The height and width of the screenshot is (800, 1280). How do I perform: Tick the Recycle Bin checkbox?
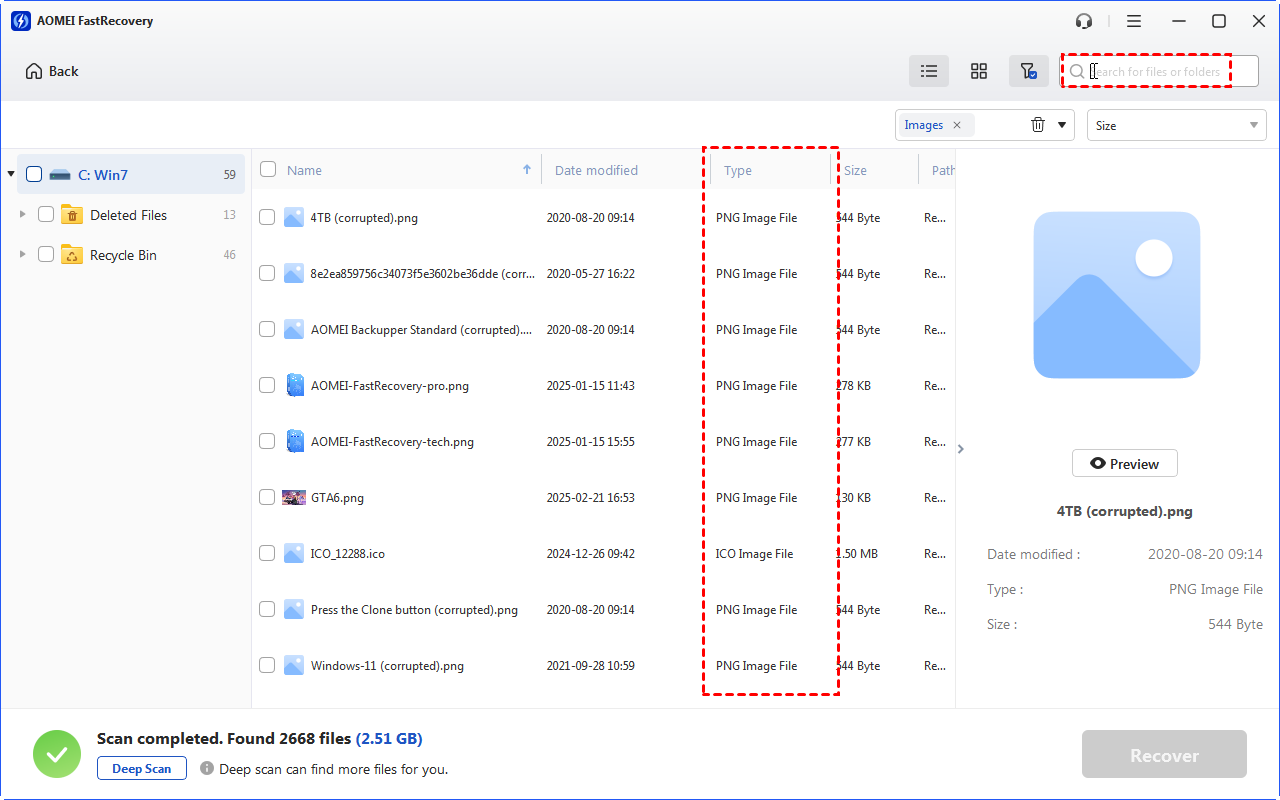pos(46,254)
